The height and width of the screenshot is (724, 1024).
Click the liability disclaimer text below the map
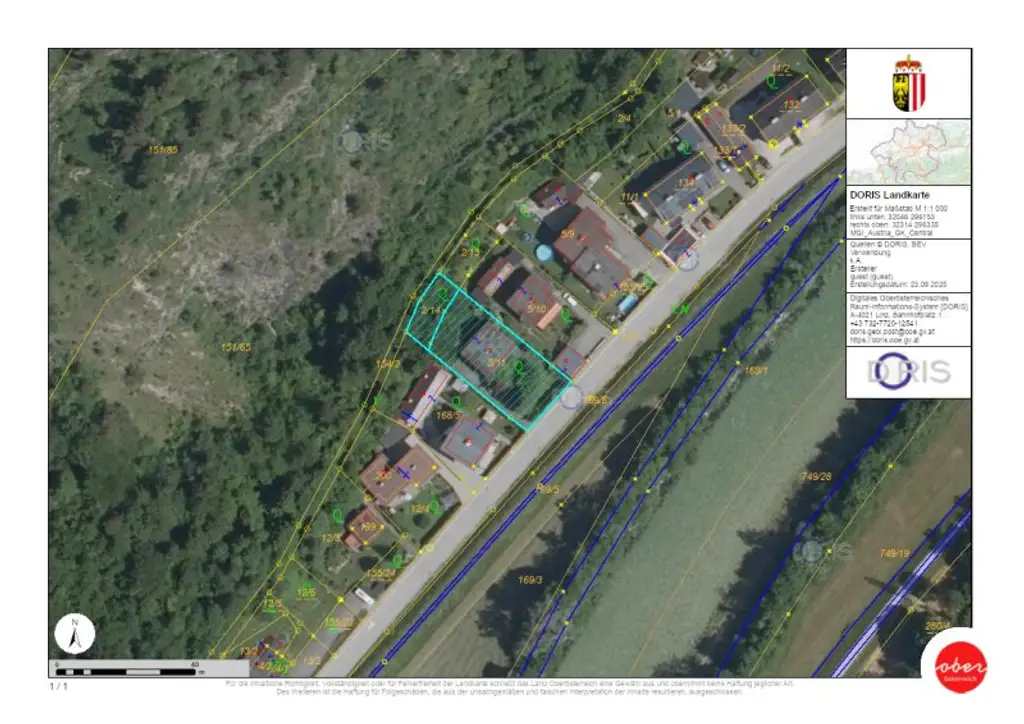(510, 688)
